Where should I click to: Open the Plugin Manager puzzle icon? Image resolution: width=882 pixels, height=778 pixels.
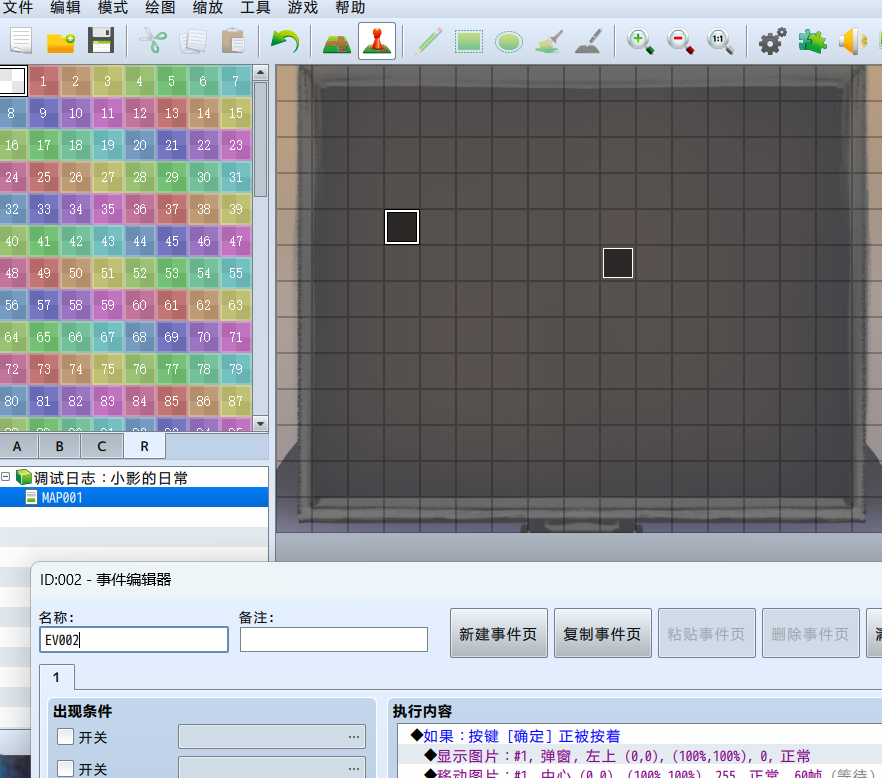(x=812, y=41)
